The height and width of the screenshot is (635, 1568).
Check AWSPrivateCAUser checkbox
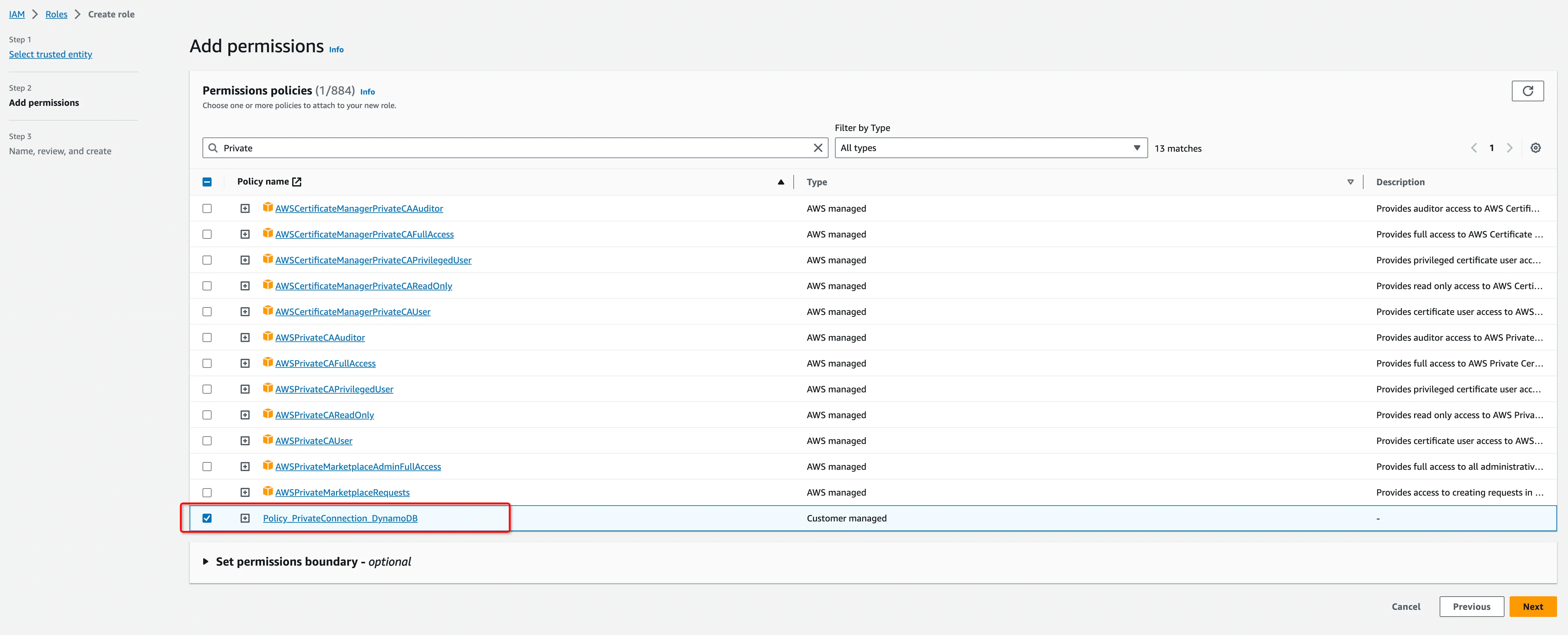[x=207, y=441]
